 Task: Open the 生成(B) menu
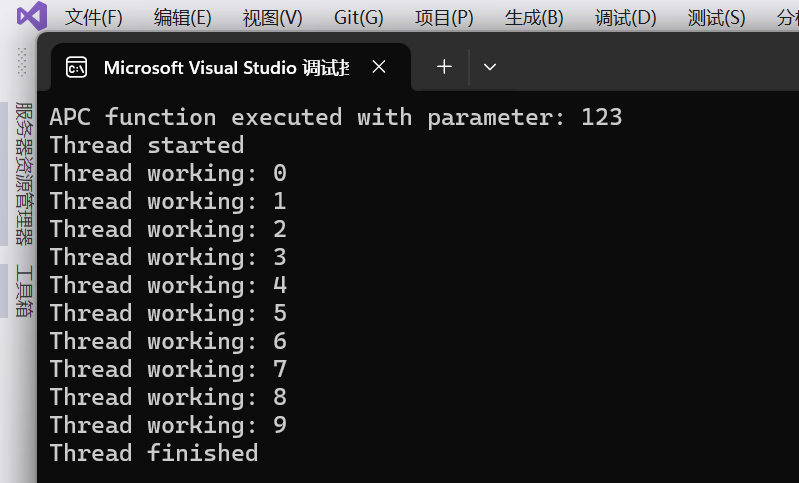(534, 17)
